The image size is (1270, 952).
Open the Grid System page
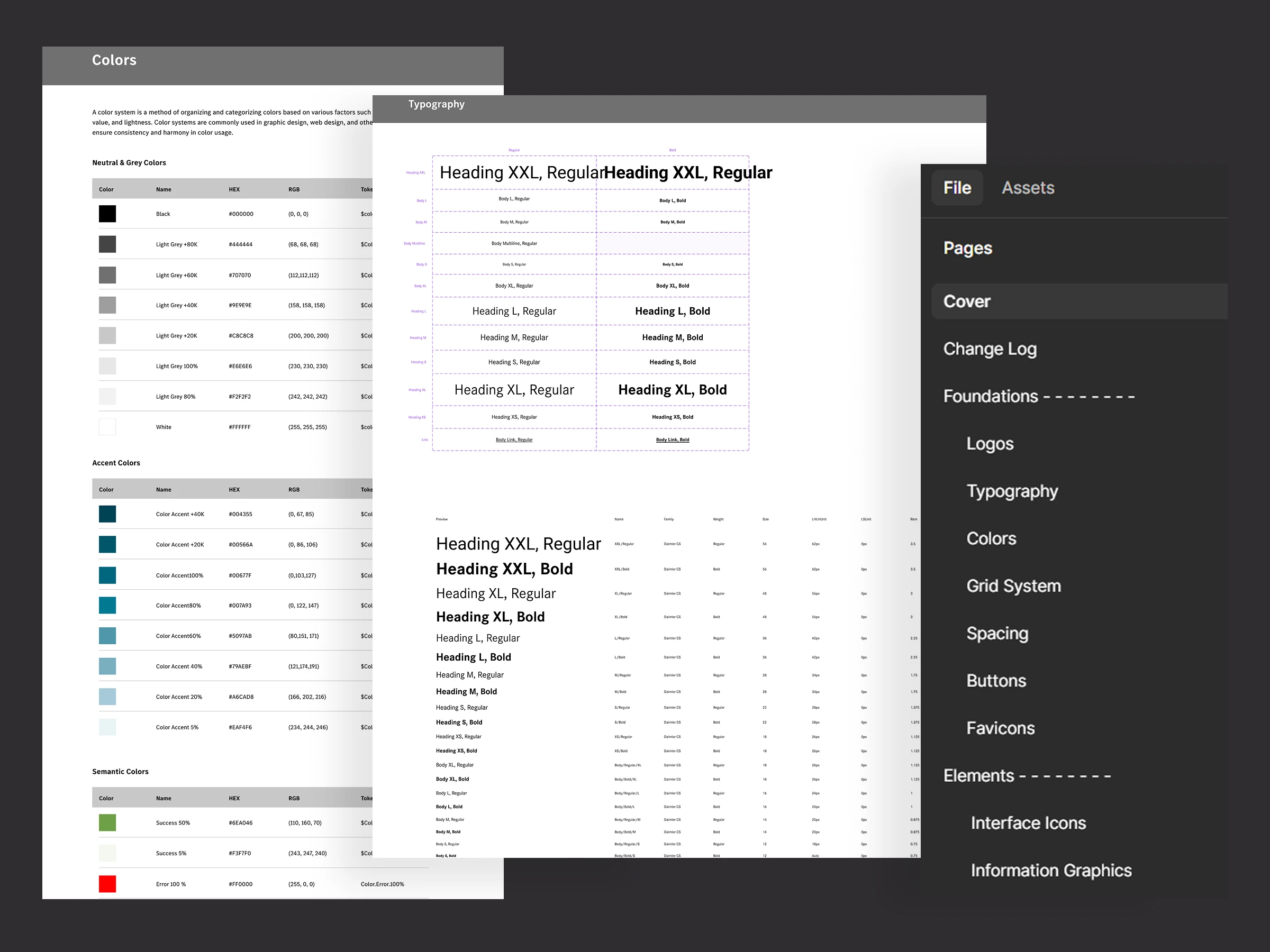(1013, 586)
